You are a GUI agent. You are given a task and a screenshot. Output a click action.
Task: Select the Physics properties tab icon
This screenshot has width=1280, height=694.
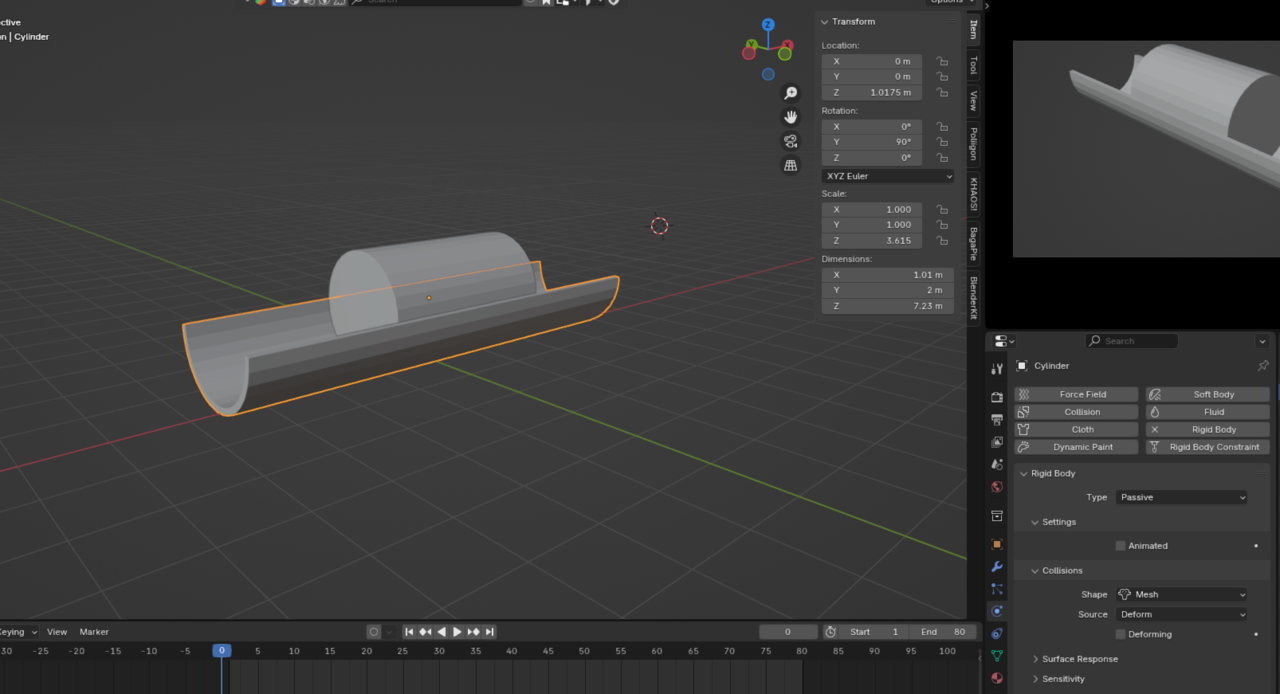(996, 611)
